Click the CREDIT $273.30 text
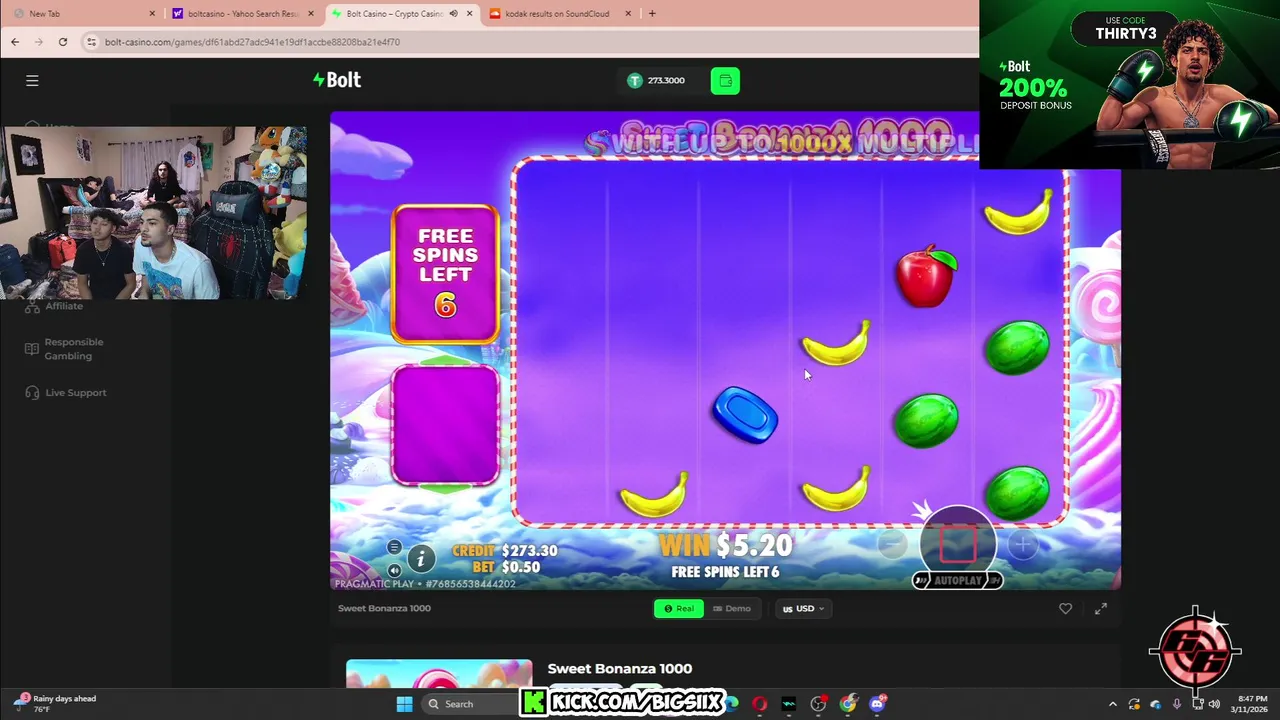Screen dimensions: 1280x720 (x=505, y=551)
